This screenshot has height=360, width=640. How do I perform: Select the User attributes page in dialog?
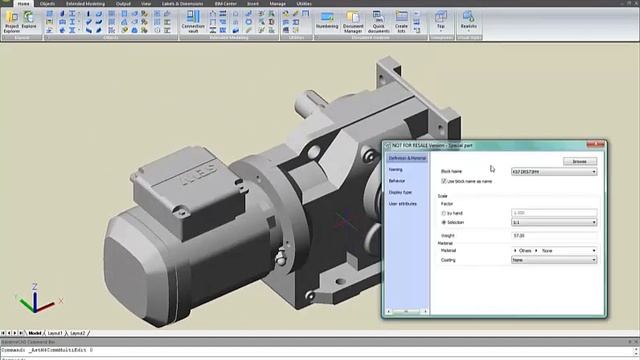402,204
